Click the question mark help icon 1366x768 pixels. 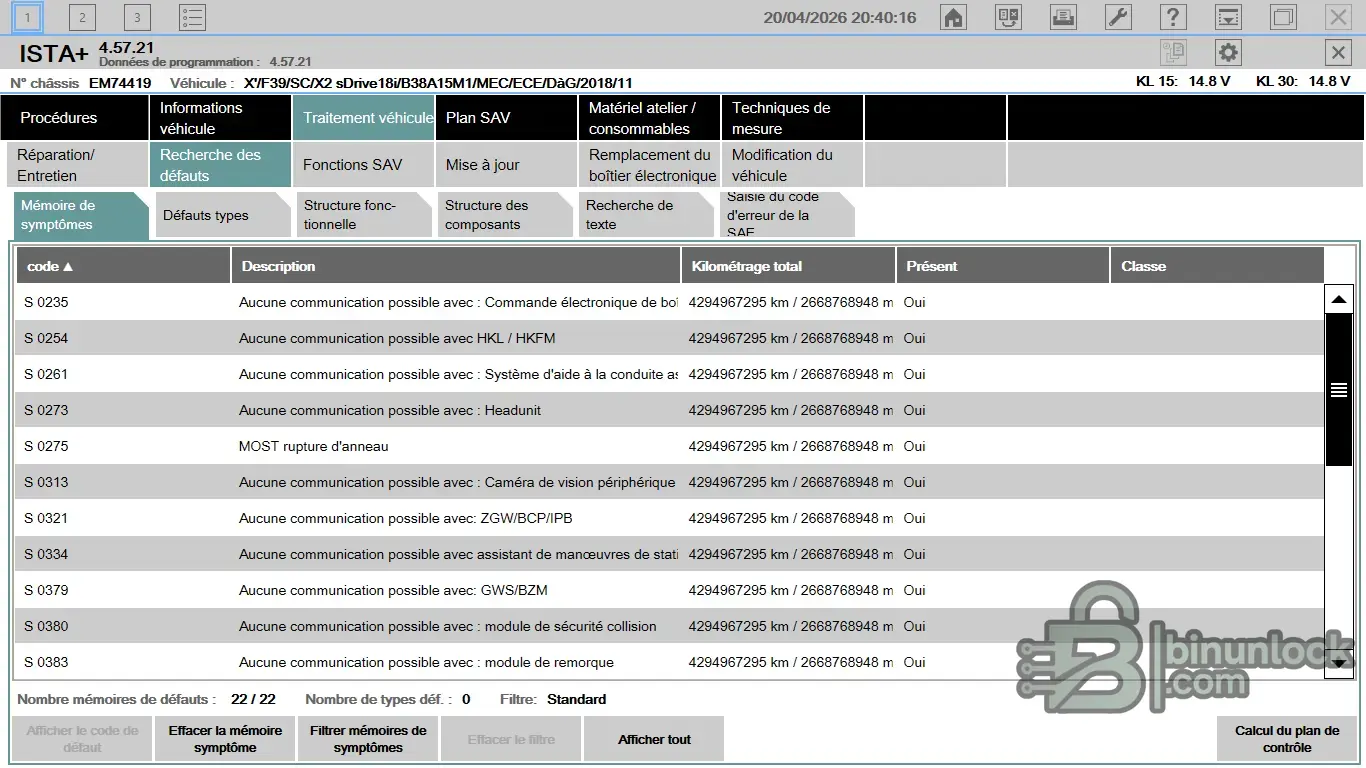click(x=1173, y=17)
